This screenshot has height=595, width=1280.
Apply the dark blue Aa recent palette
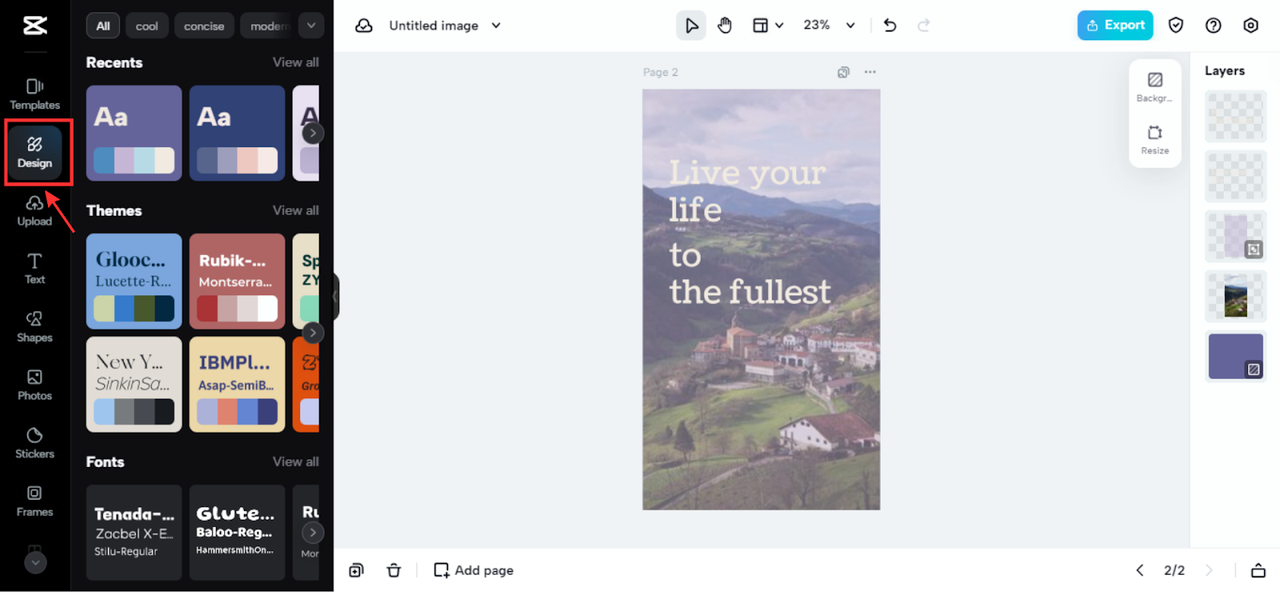[x=238, y=133]
